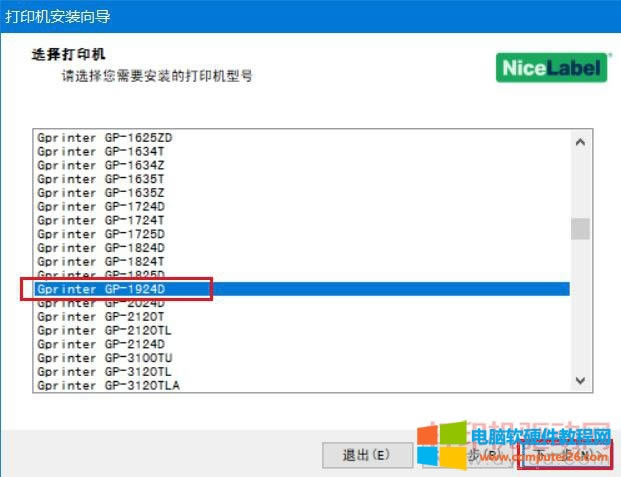Click the scrollbar down arrow

click(580, 381)
